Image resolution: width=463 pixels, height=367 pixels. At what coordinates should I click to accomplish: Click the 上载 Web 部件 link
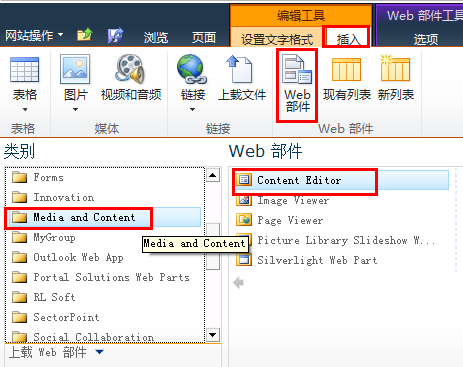click(x=47, y=352)
